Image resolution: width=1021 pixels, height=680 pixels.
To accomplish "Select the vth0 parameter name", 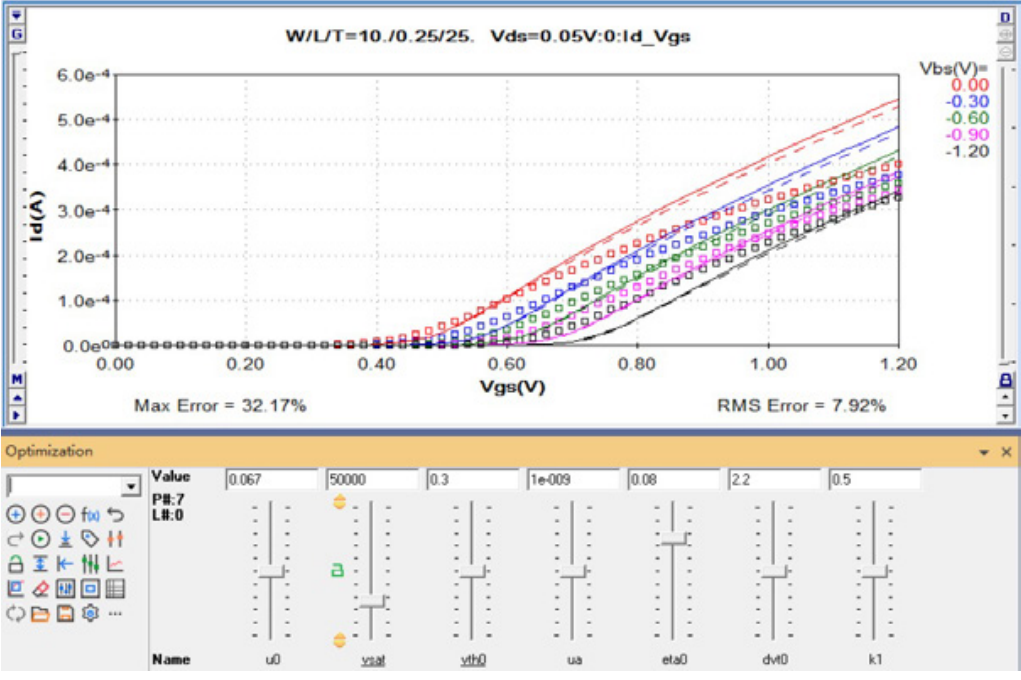I will click(x=473, y=660).
